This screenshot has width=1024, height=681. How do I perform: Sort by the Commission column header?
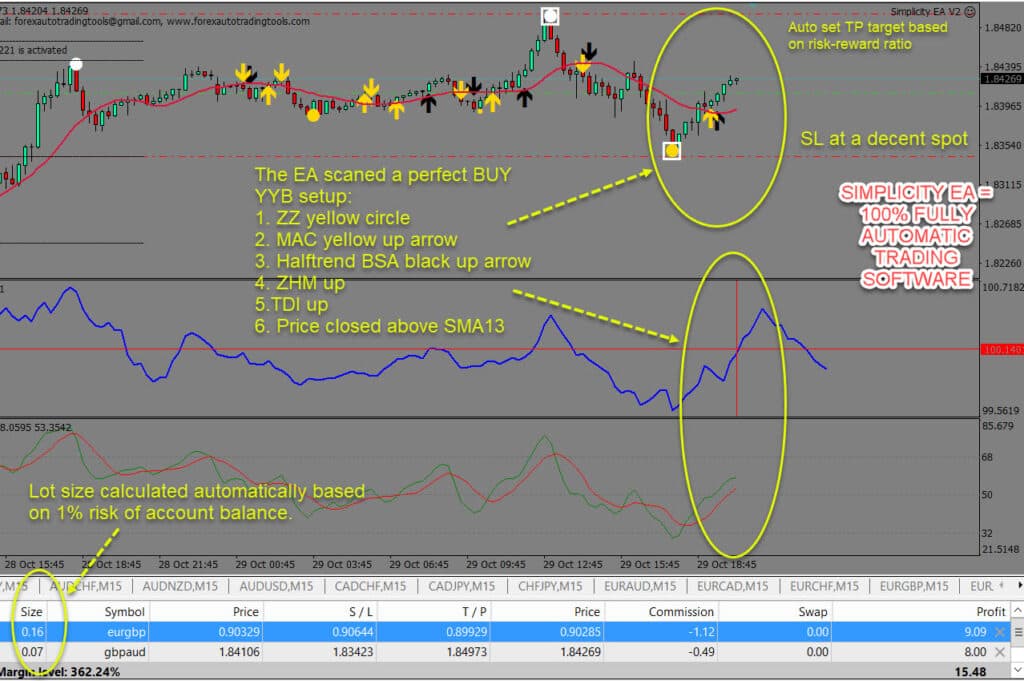click(681, 612)
